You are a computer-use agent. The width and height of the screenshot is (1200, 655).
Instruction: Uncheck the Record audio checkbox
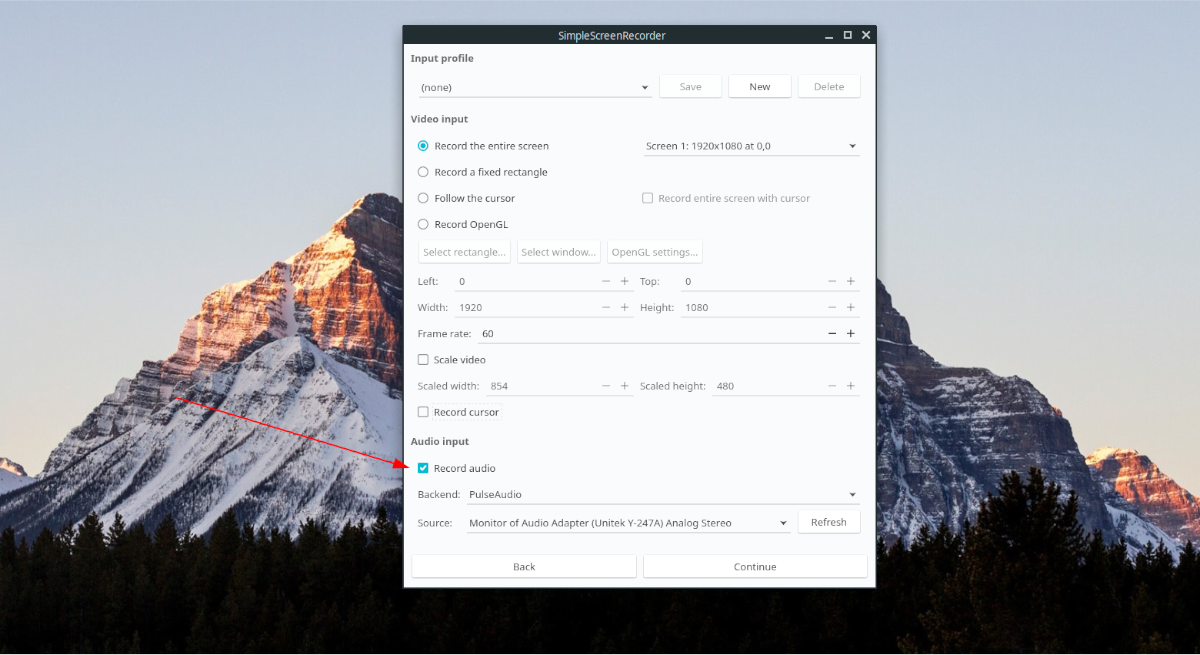[456, 468]
